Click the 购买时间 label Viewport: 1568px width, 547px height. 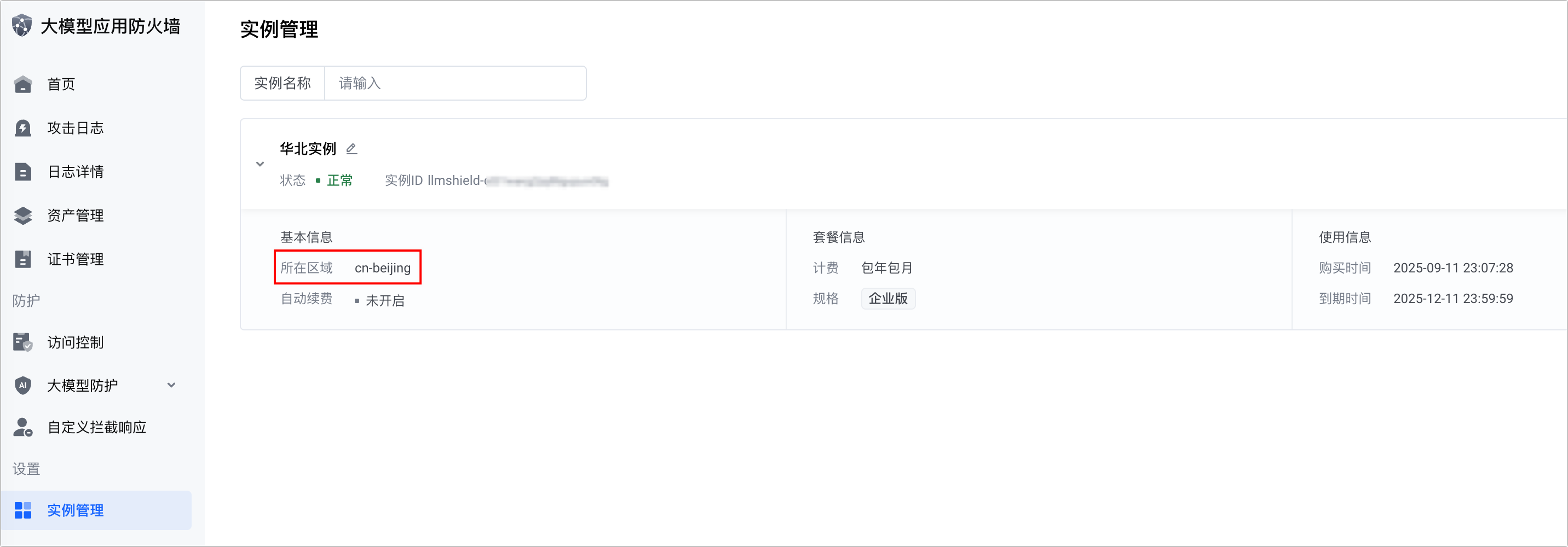click(x=1345, y=267)
